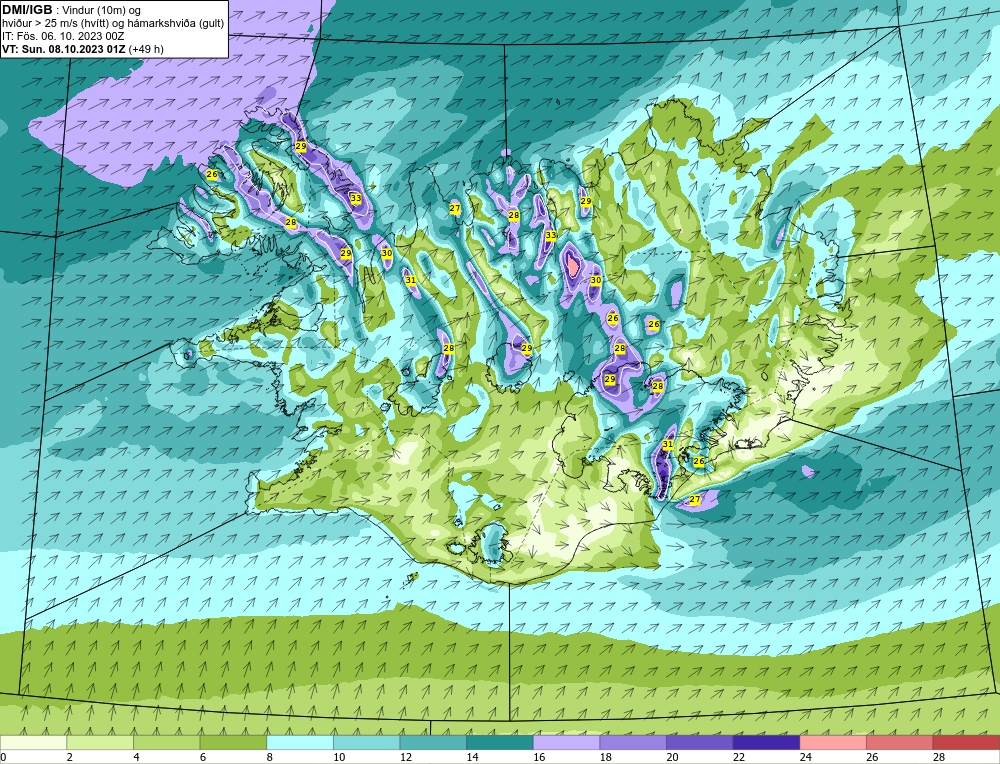Viewport: 1000px width, 764px height.
Task: Select the light cyan 8–10 m/s legend swatch
Action: [300, 743]
